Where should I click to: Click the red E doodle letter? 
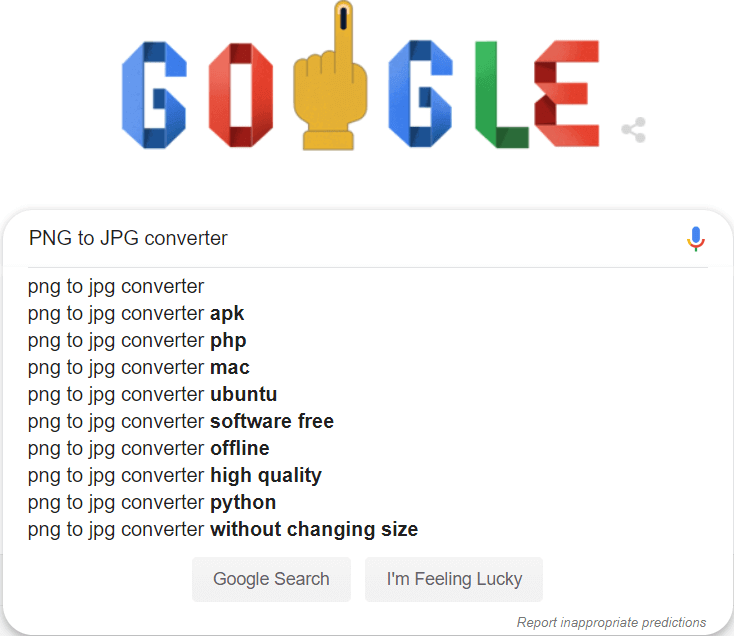566,95
